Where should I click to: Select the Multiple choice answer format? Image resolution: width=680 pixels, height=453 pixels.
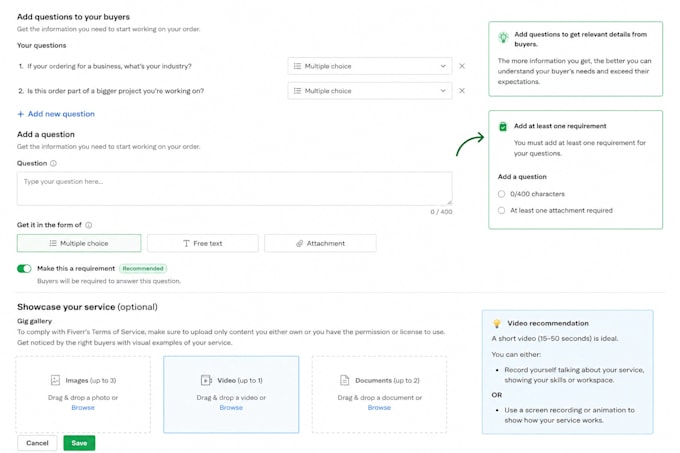pos(79,243)
